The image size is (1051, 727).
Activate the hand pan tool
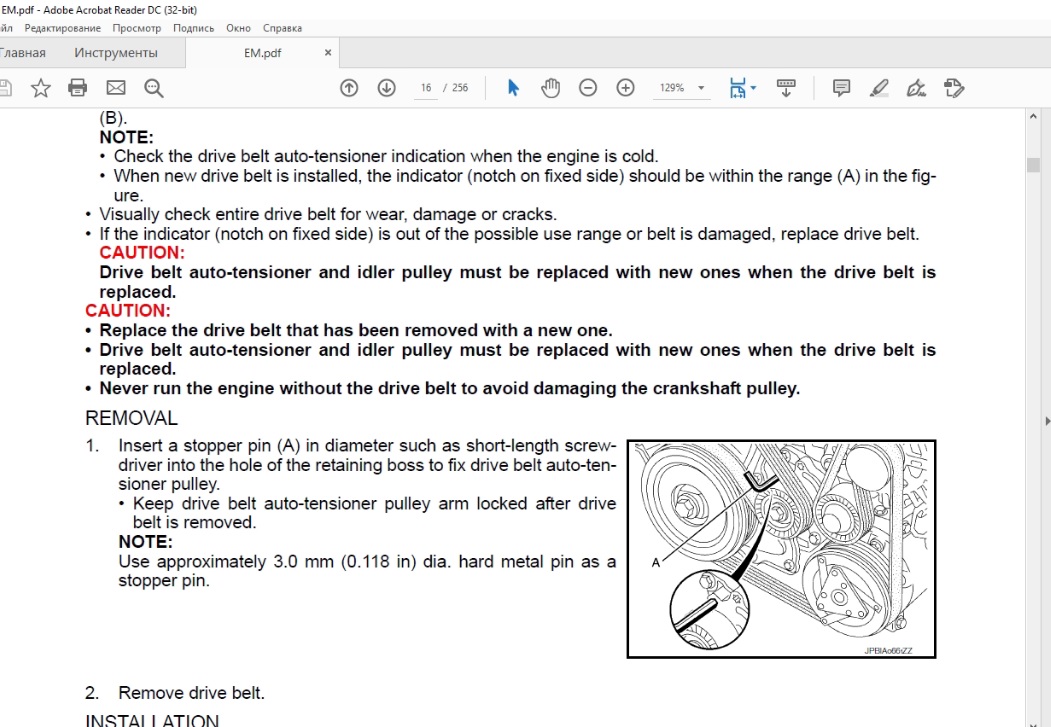click(x=551, y=88)
